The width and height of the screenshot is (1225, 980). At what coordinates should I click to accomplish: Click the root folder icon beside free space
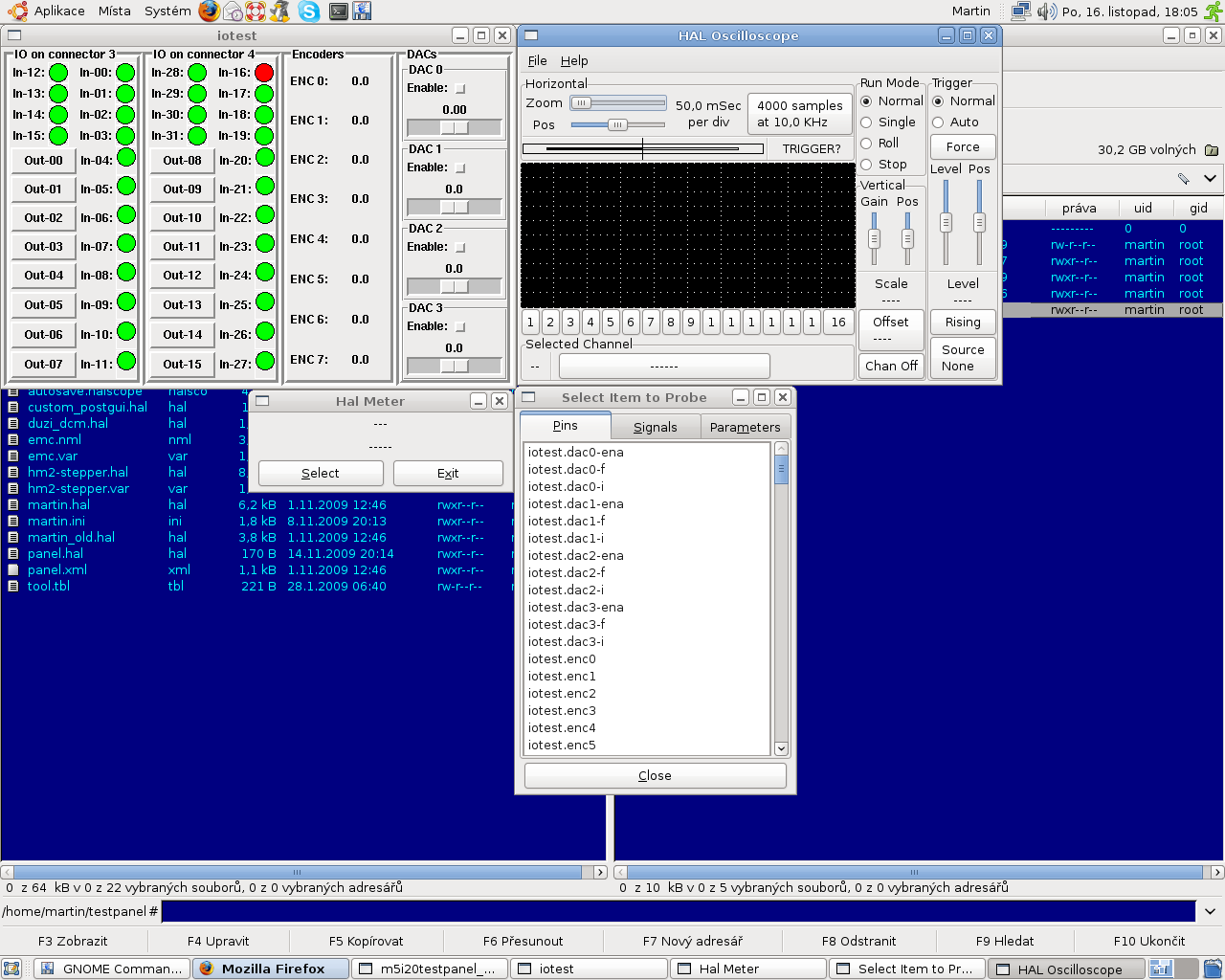(1212, 150)
